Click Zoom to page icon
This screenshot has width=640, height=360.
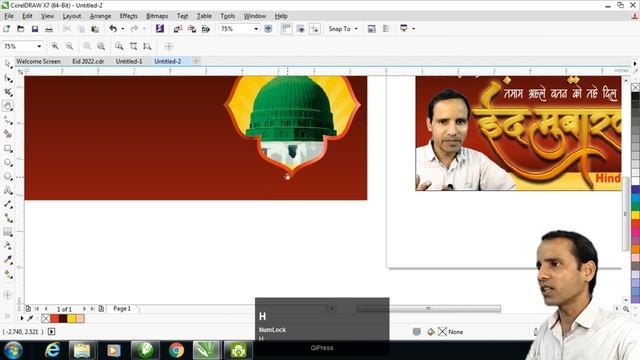coord(133,47)
